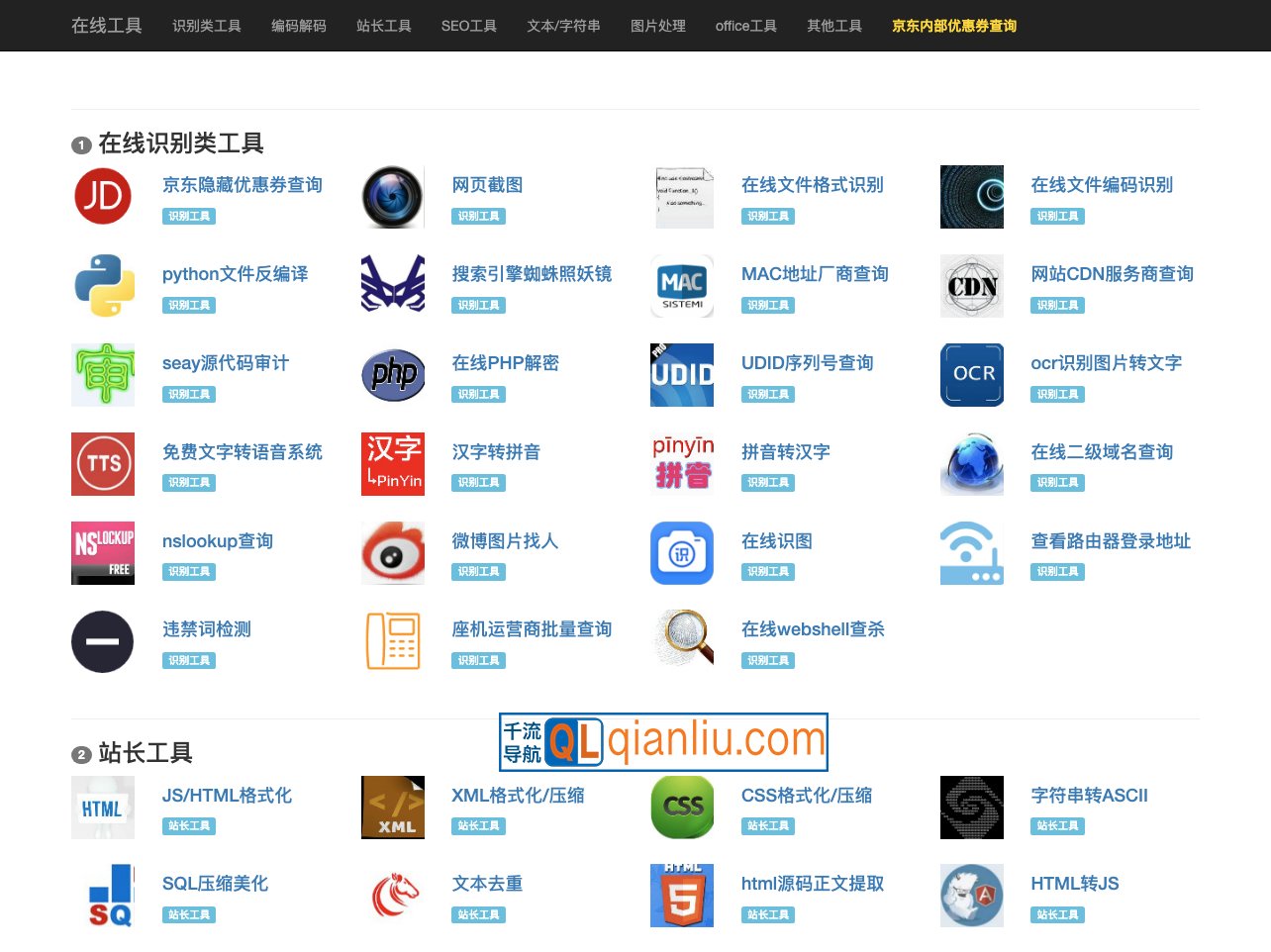
Task: Select the camera icon for 网页截图
Action: [392, 196]
